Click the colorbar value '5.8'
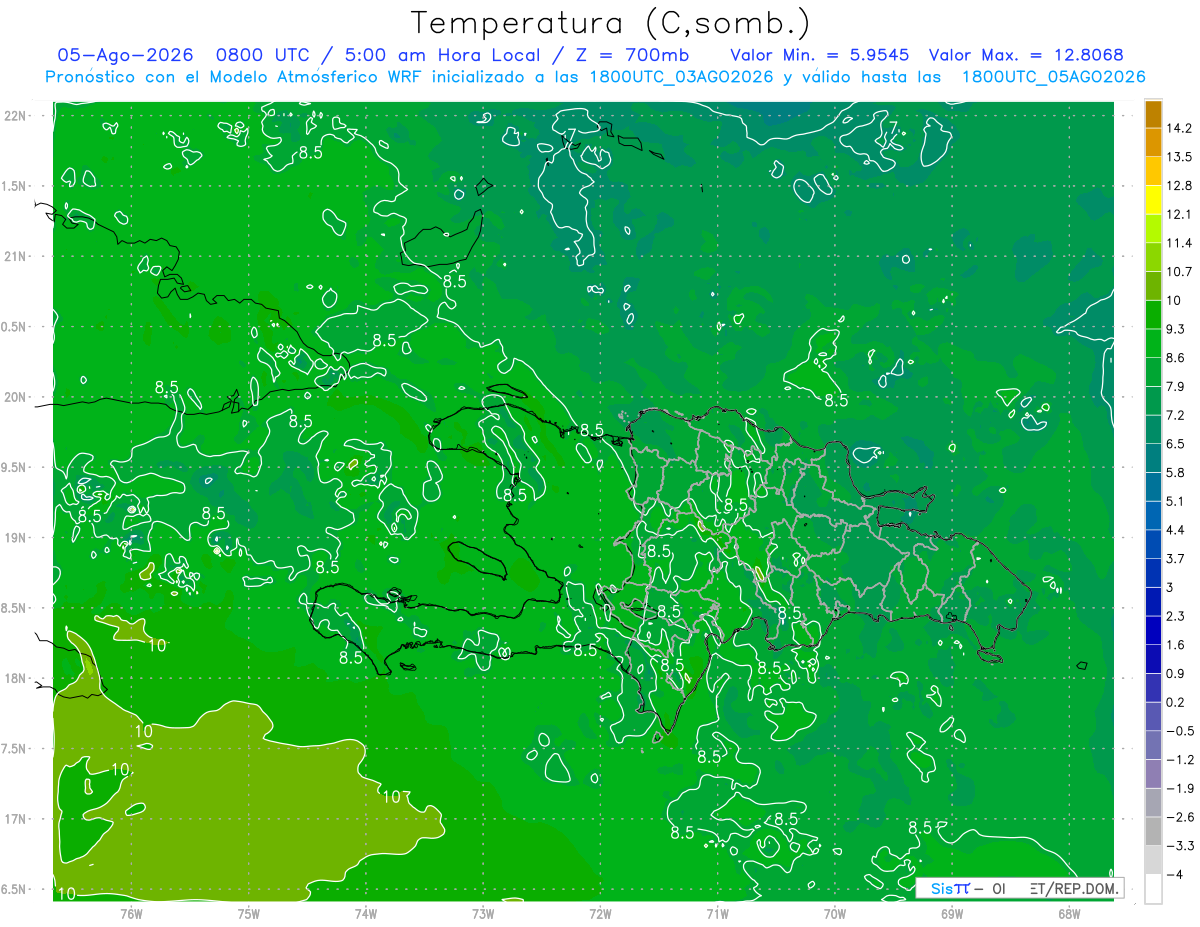 1176,473
